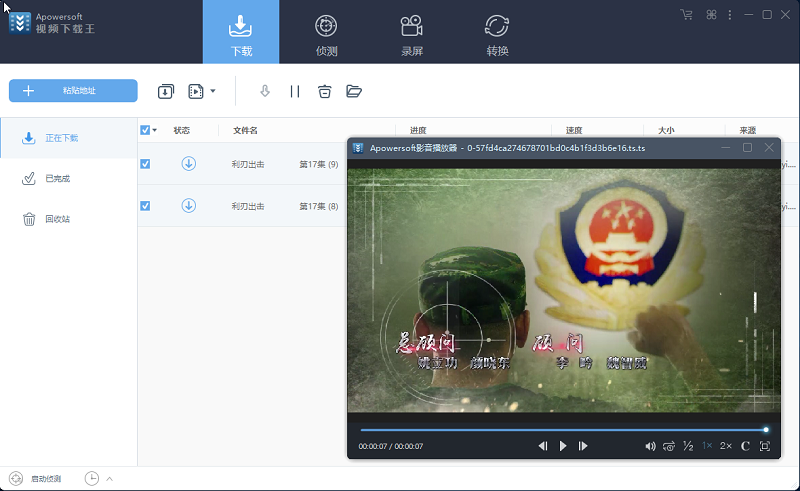
Task: Open the download folder icon
Action: click(x=354, y=91)
